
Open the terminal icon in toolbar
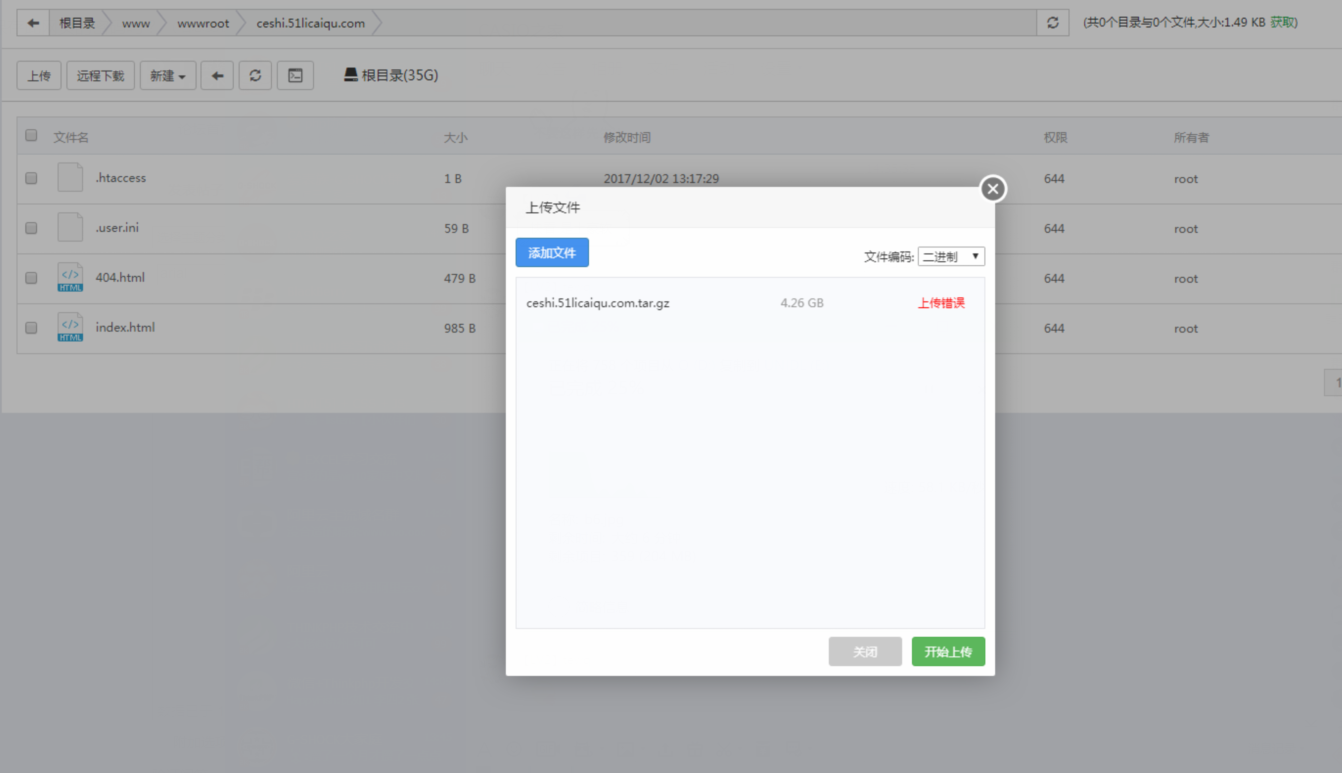pos(295,76)
